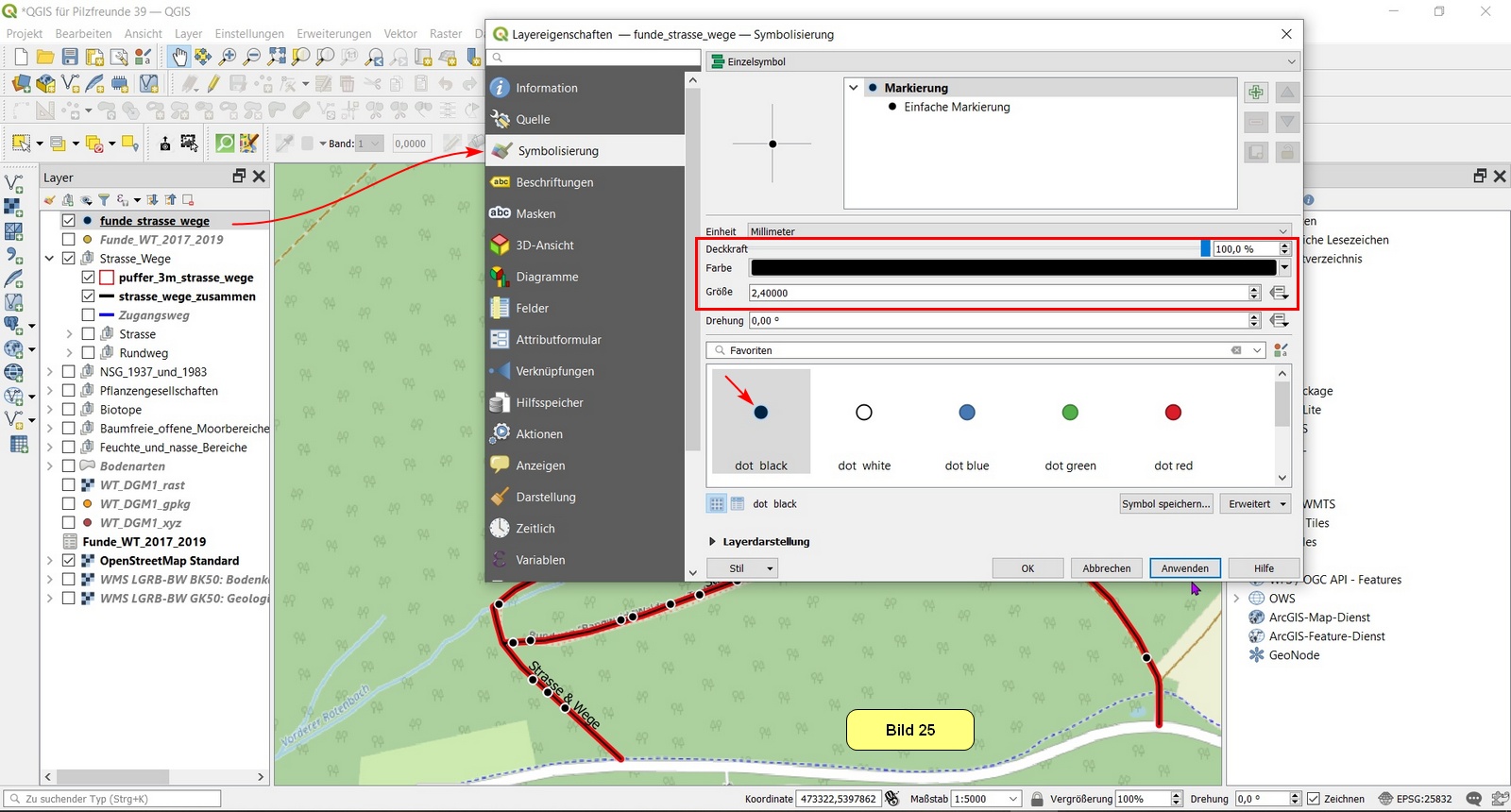Open the Einzelsymbol renderer dropdown

click(x=1001, y=62)
